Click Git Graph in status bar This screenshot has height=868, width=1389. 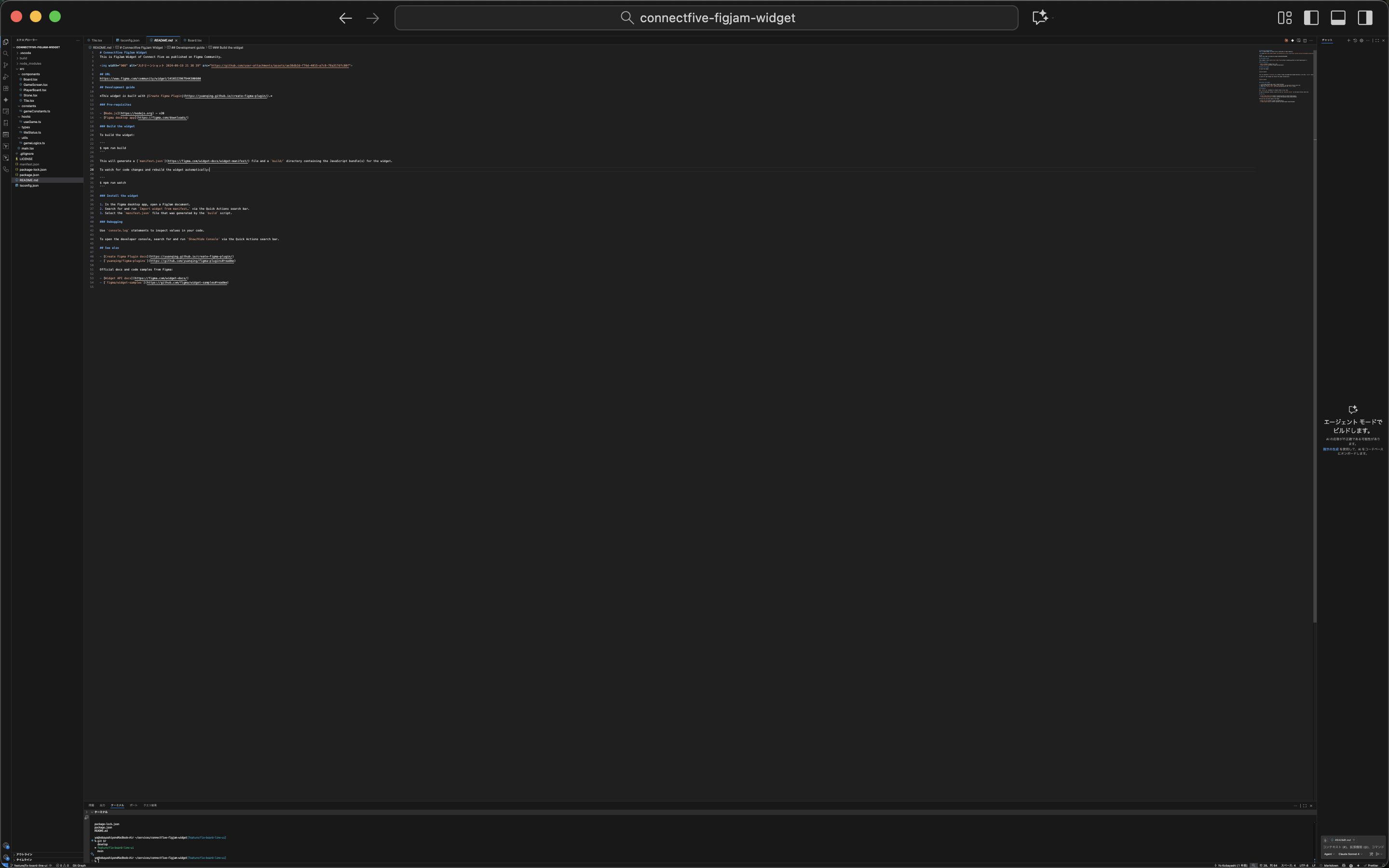pos(79,865)
